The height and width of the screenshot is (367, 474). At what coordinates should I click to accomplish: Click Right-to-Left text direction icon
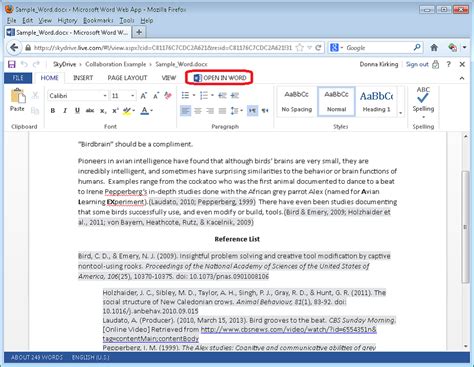click(265, 111)
